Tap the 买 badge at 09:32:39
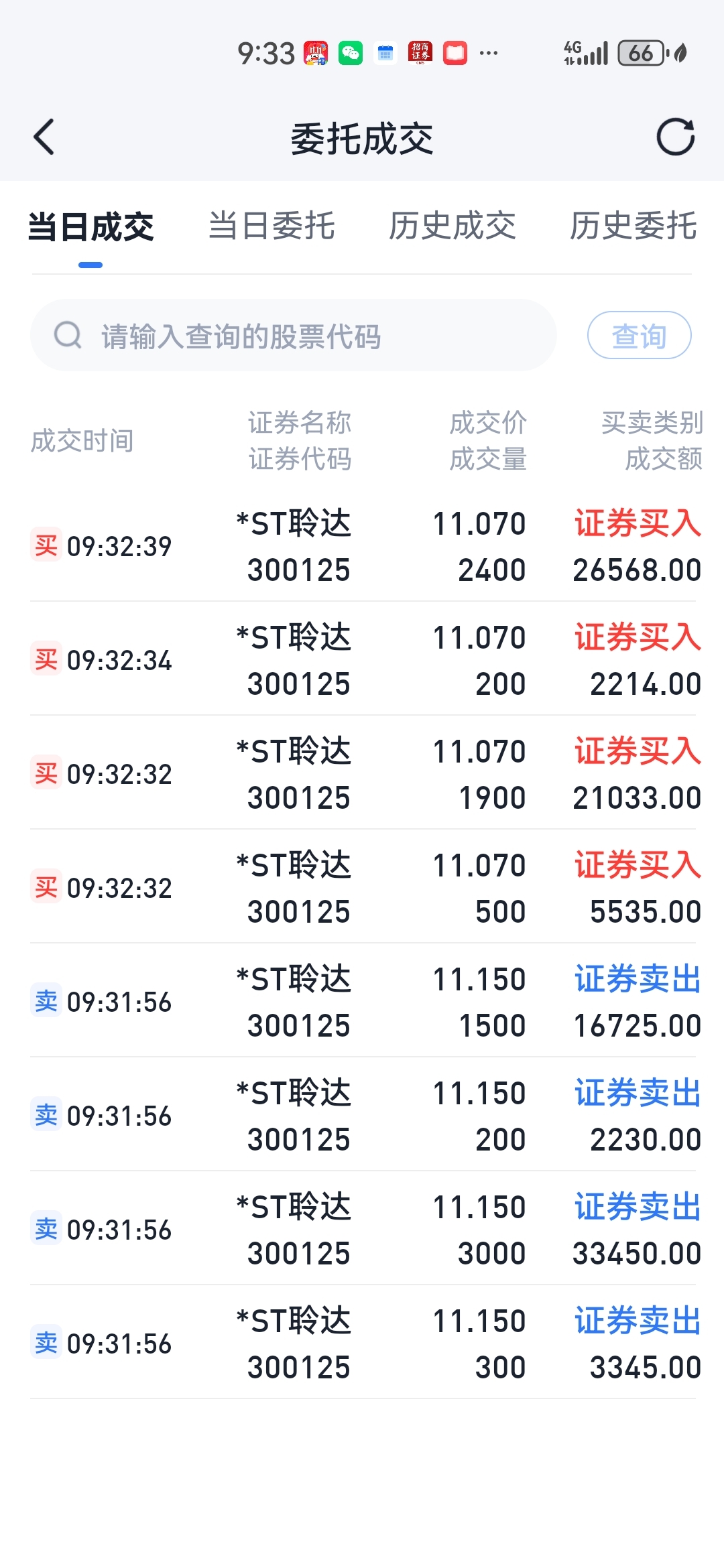Viewport: 724px width, 1568px height. click(x=46, y=545)
